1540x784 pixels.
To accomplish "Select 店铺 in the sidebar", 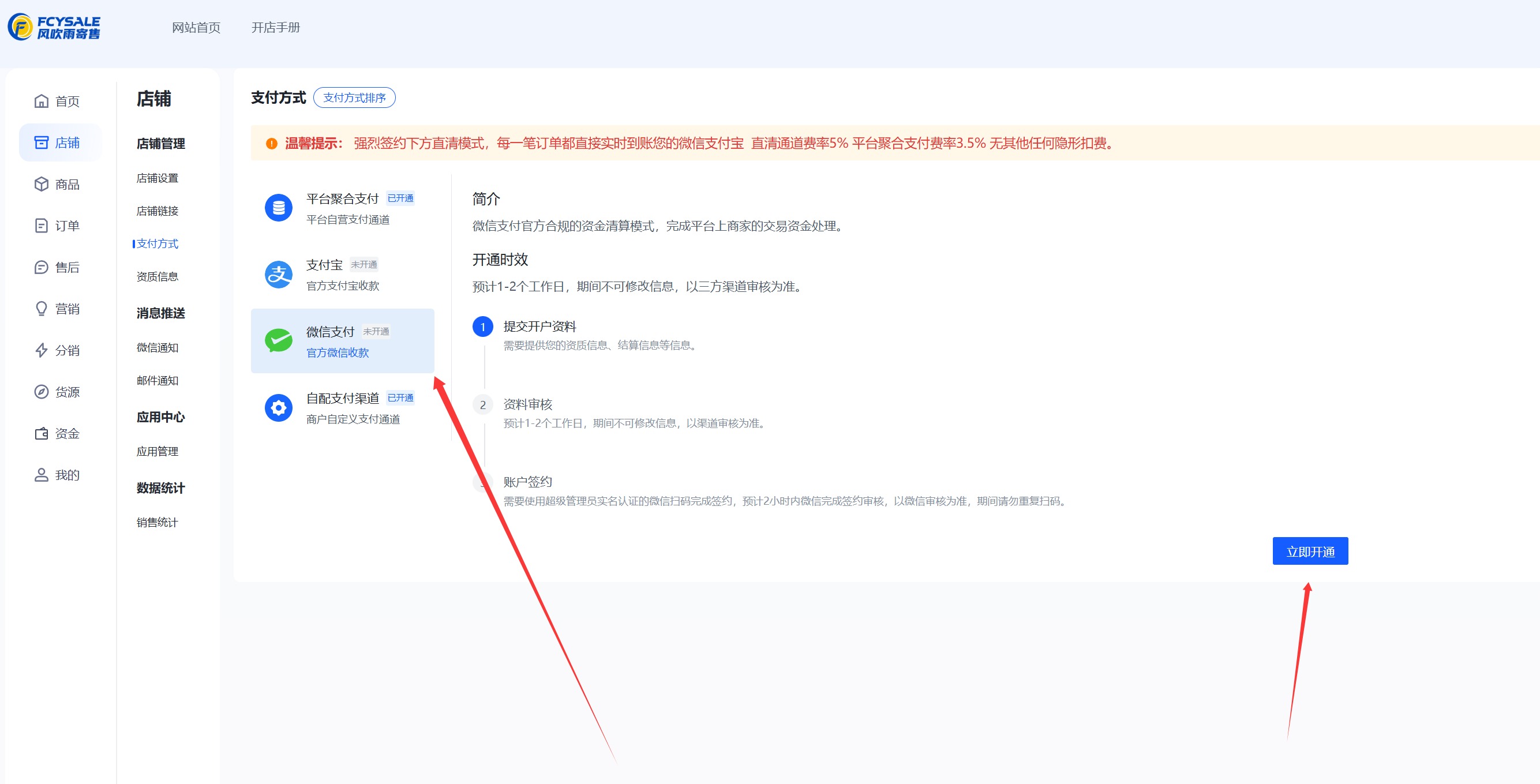I will 61,142.
